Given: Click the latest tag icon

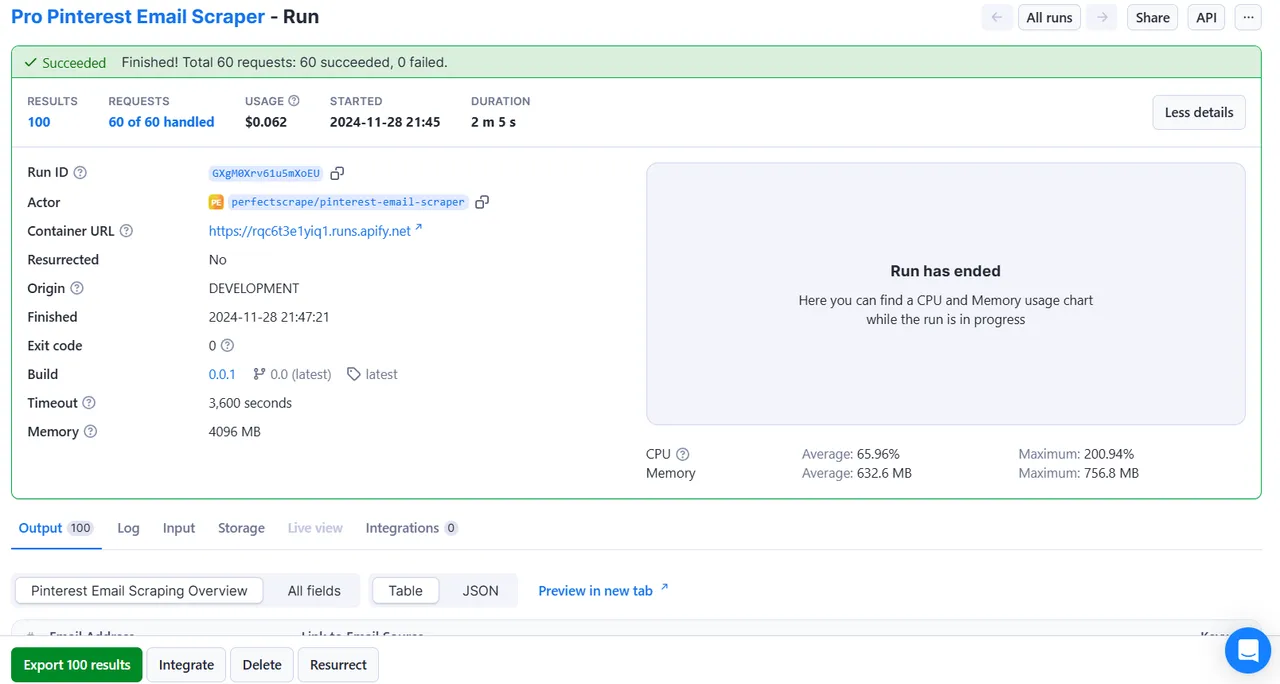Looking at the screenshot, I should click(x=354, y=374).
